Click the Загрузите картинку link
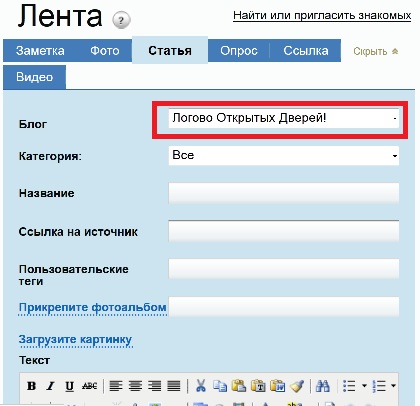The height and width of the screenshot is (406, 420). (x=75, y=339)
